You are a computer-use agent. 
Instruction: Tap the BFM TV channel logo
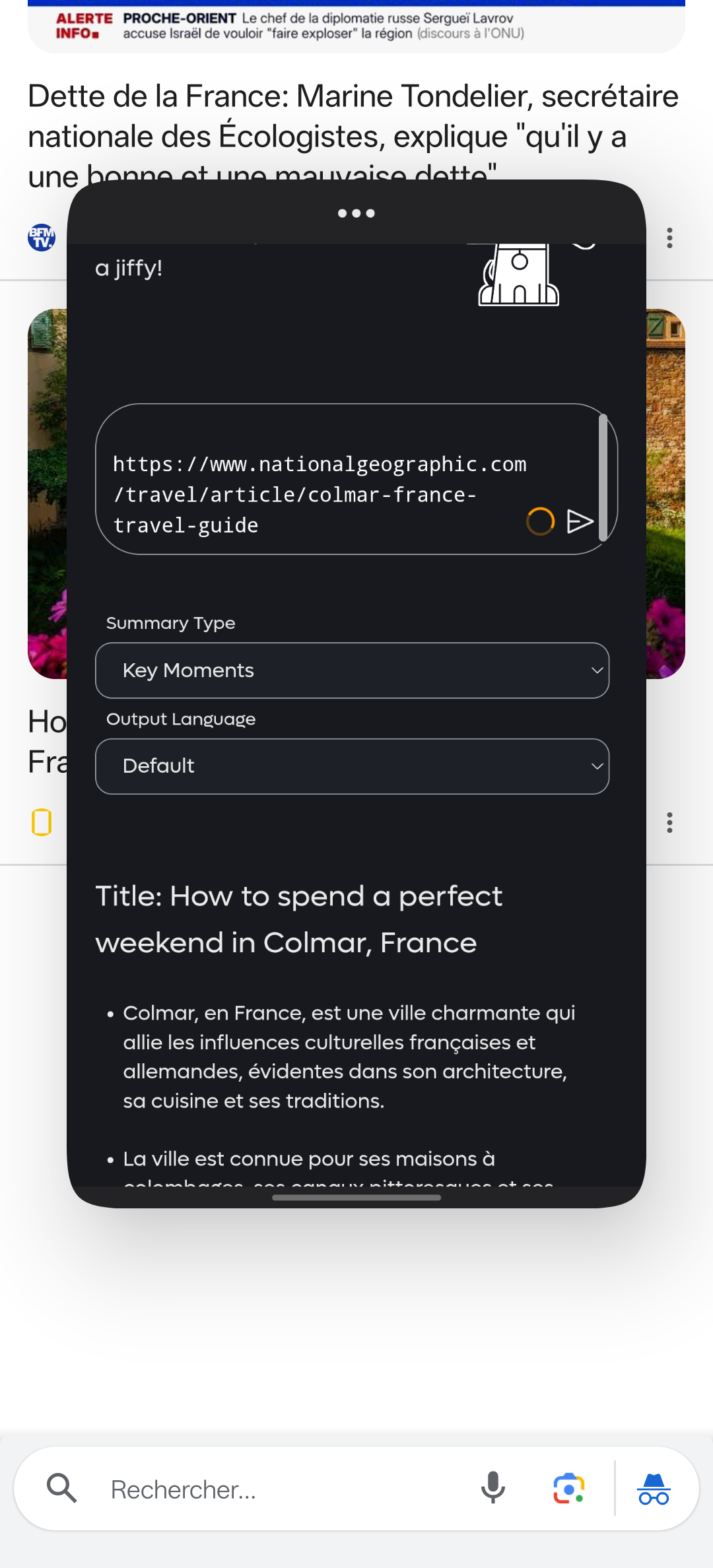[x=42, y=238]
